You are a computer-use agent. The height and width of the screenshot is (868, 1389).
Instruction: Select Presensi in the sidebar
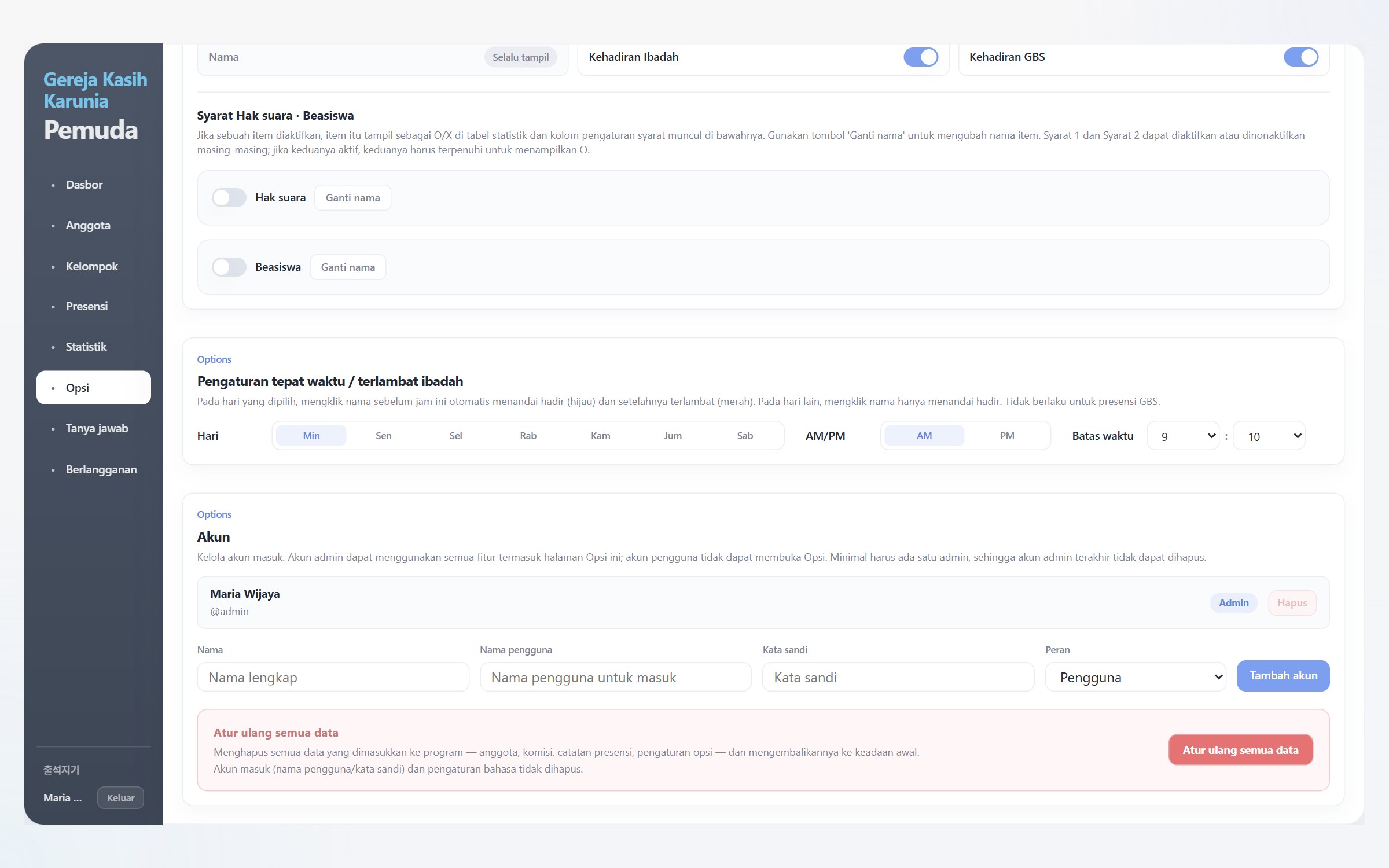tap(93, 307)
